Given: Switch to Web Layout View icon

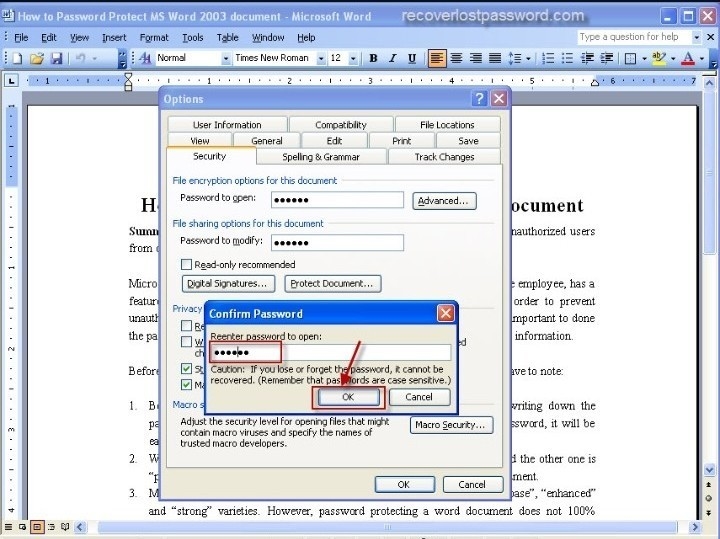Looking at the screenshot, I should point(22,527).
